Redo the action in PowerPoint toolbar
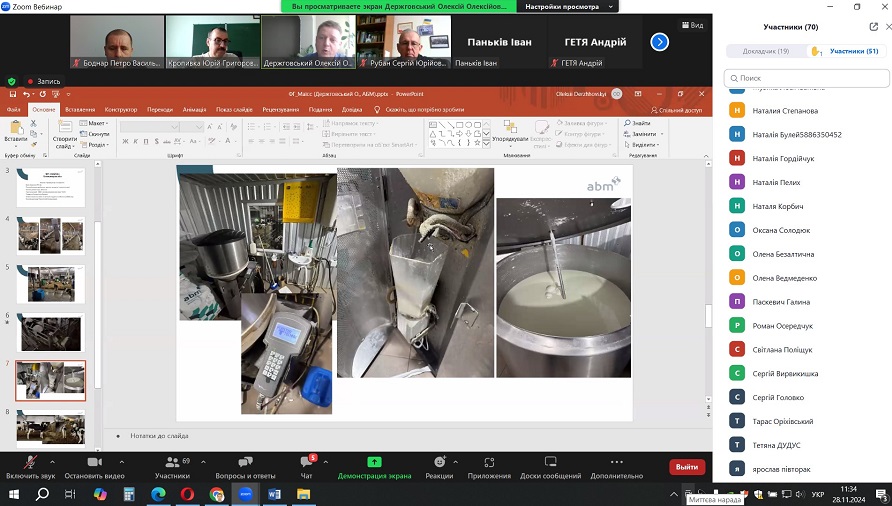 [42, 94]
